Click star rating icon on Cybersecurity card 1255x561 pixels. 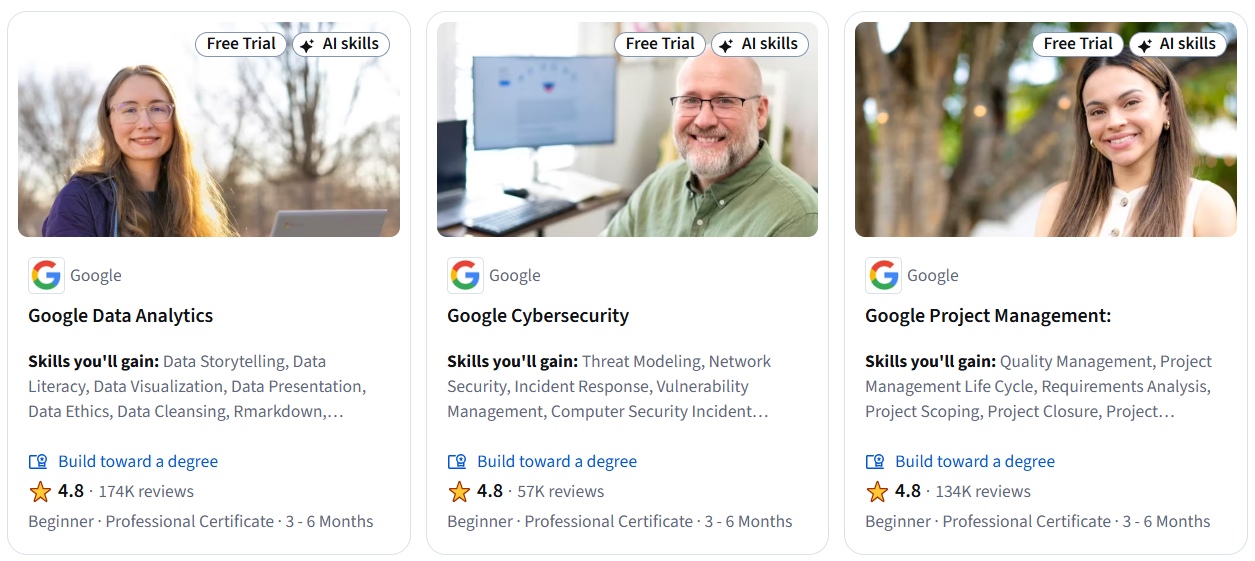pos(459,492)
